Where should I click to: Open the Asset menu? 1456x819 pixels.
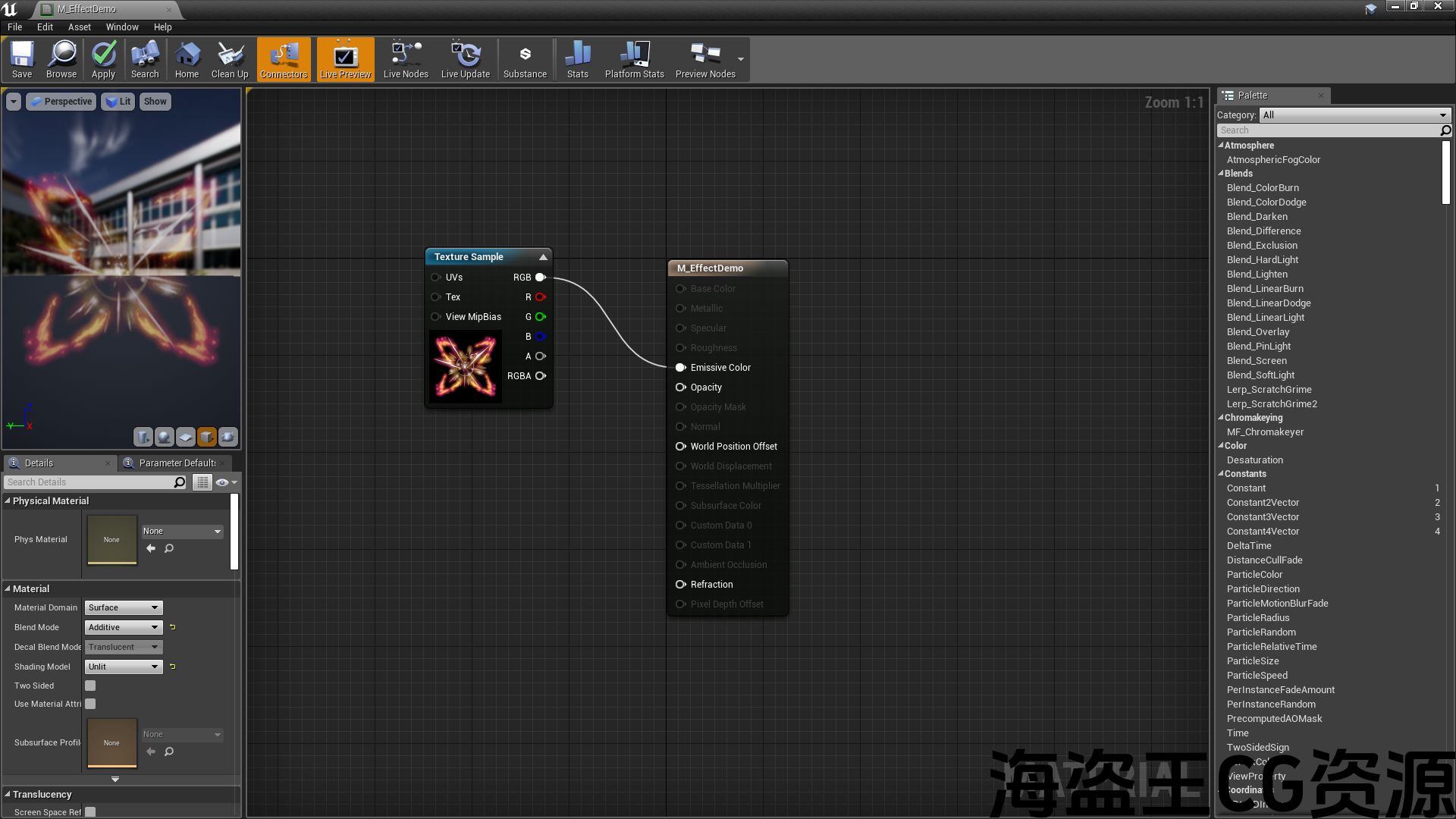pyautogui.click(x=79, y=27)
